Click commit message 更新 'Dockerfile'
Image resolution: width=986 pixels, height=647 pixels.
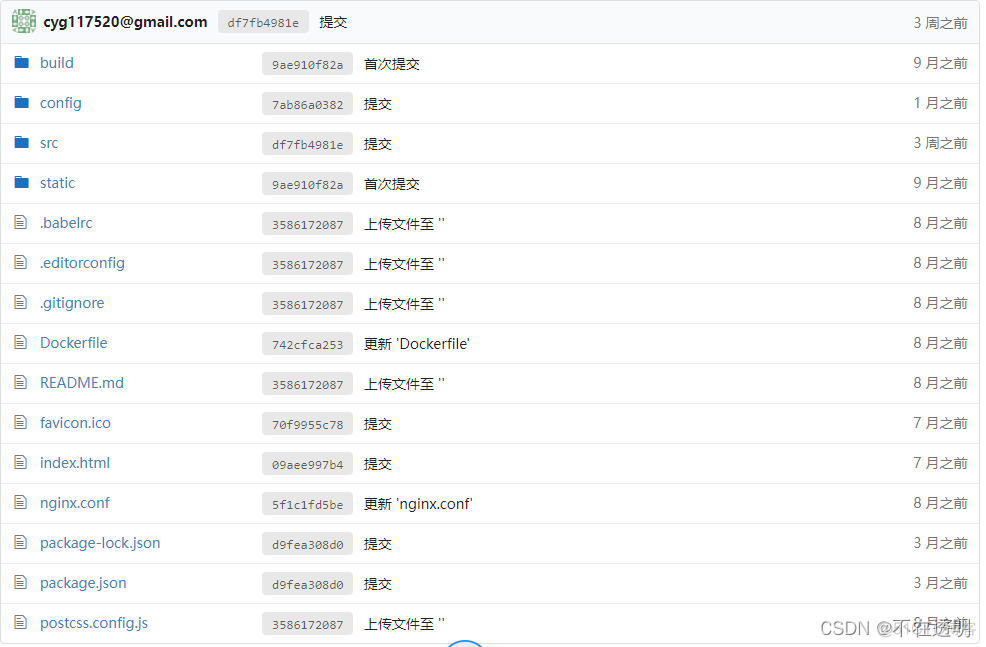point(417,344)
